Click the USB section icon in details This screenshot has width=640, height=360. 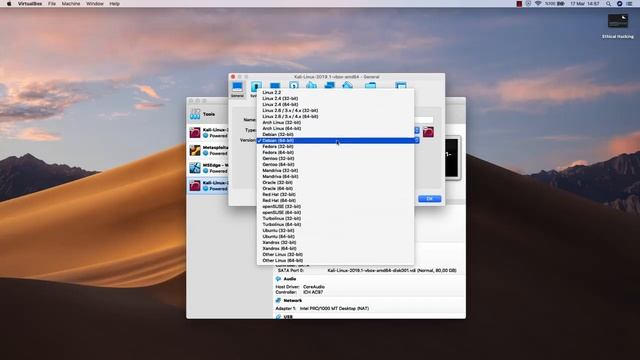278,317
